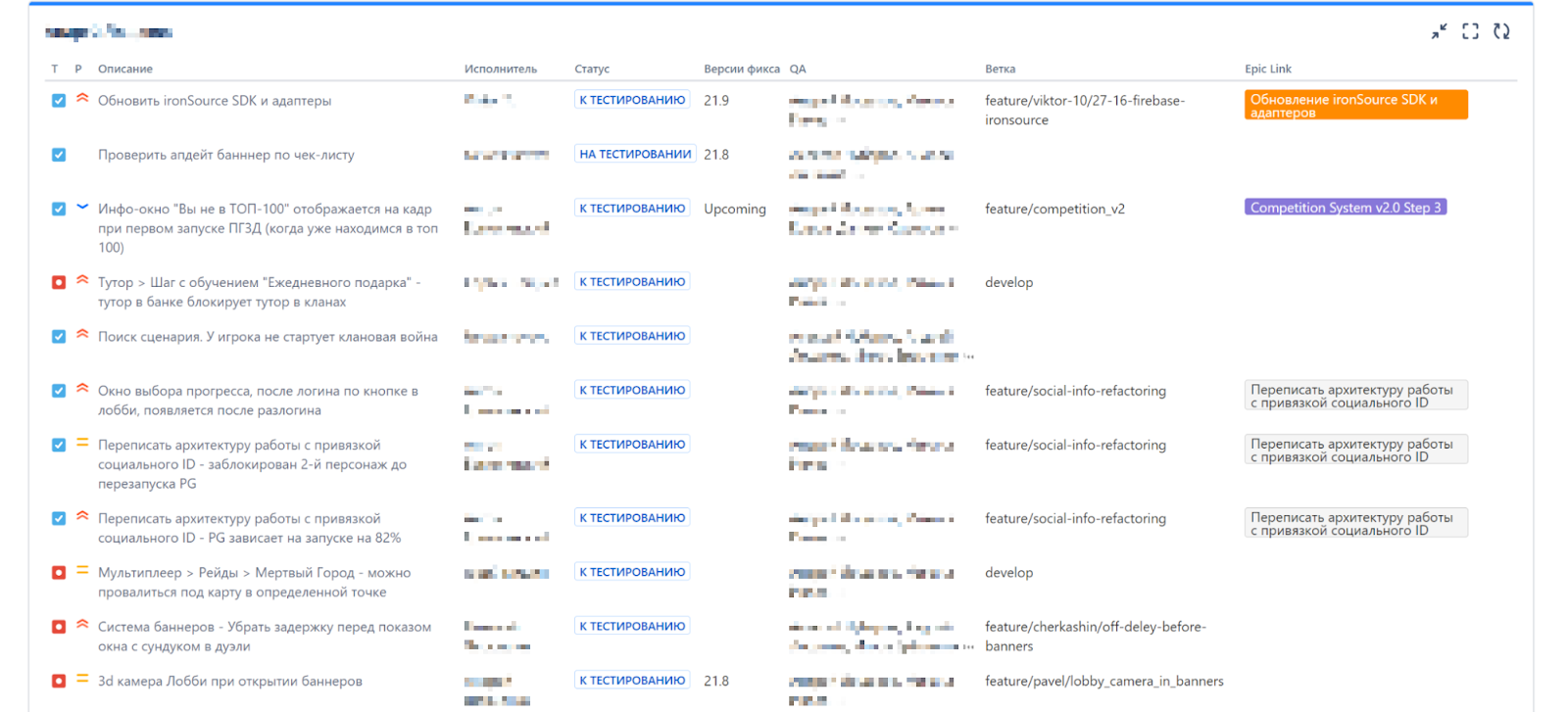The width and height of the screenshot is (1568, 712).
Task: Open issue about "заблокирован 2-й персонаж до перезапуска PG"
Action: pos(253,464)
